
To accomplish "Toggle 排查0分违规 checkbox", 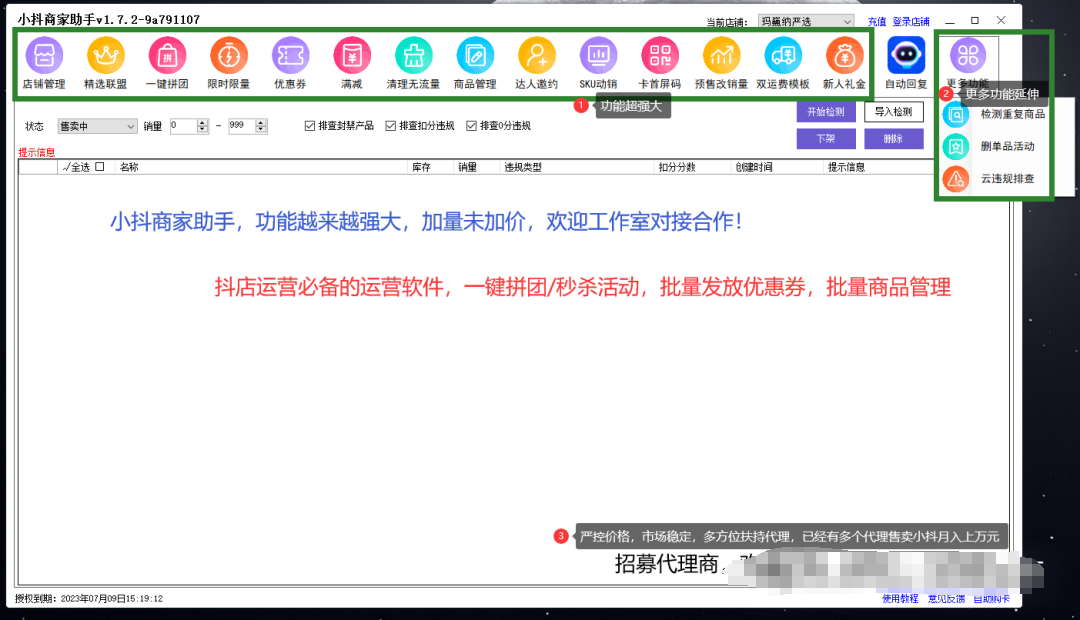I will pos(471,126).
